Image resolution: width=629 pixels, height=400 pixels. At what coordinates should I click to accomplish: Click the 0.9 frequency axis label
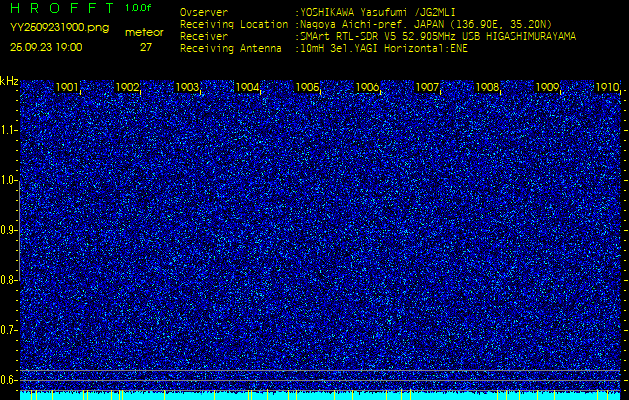(8, 230)
